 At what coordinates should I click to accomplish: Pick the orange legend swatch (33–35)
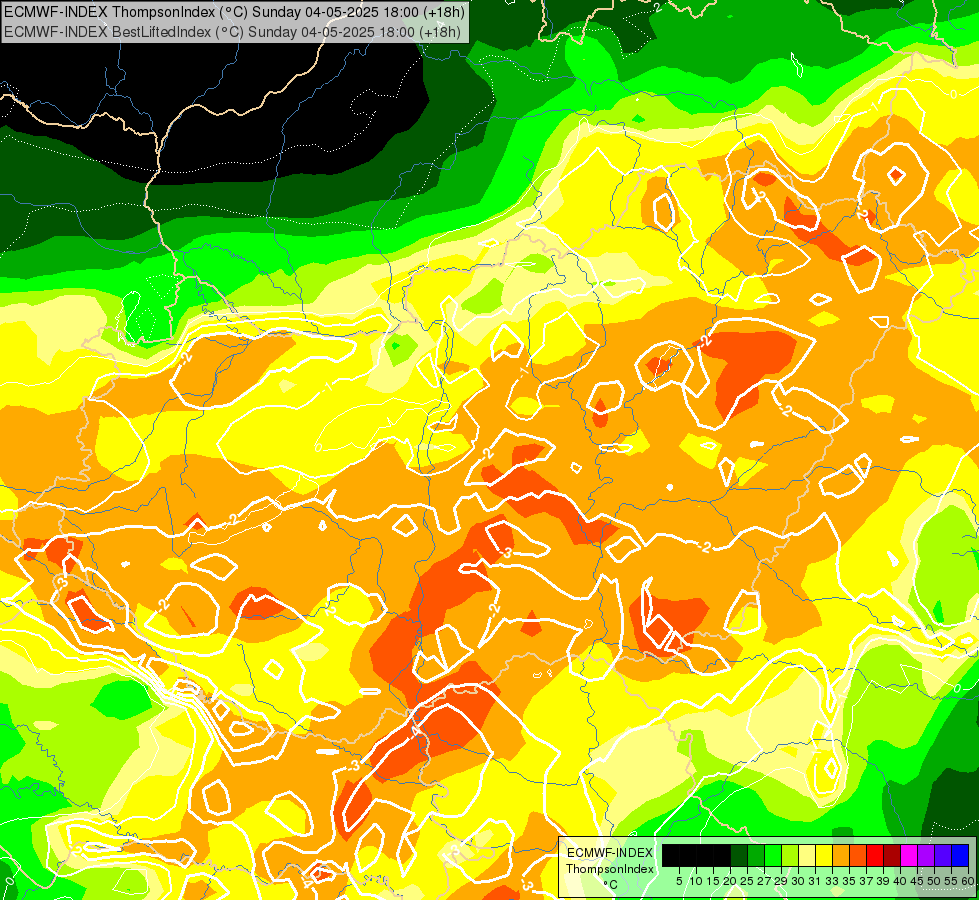coord(841,855)
